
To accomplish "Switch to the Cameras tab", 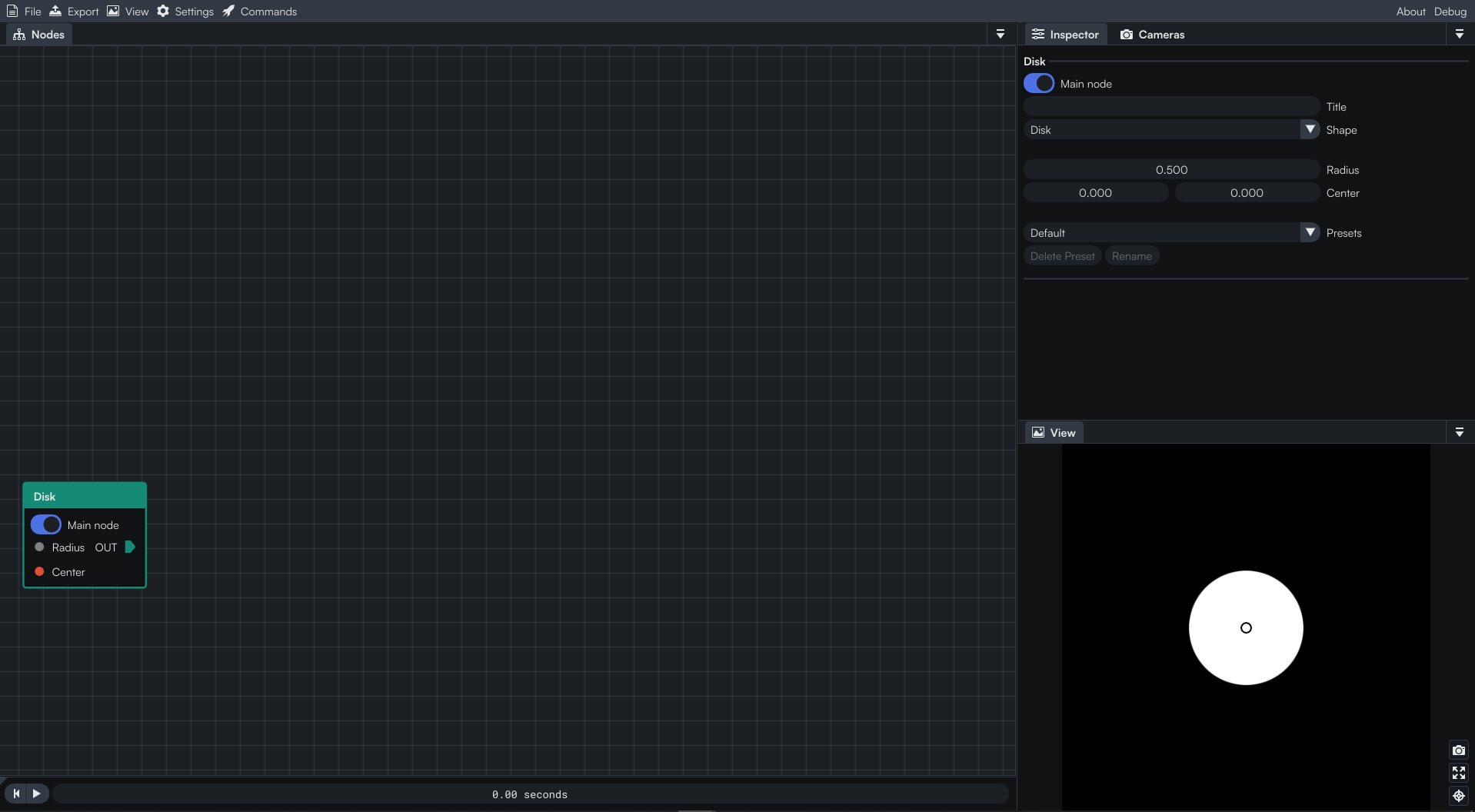I will click(1152, 35).
